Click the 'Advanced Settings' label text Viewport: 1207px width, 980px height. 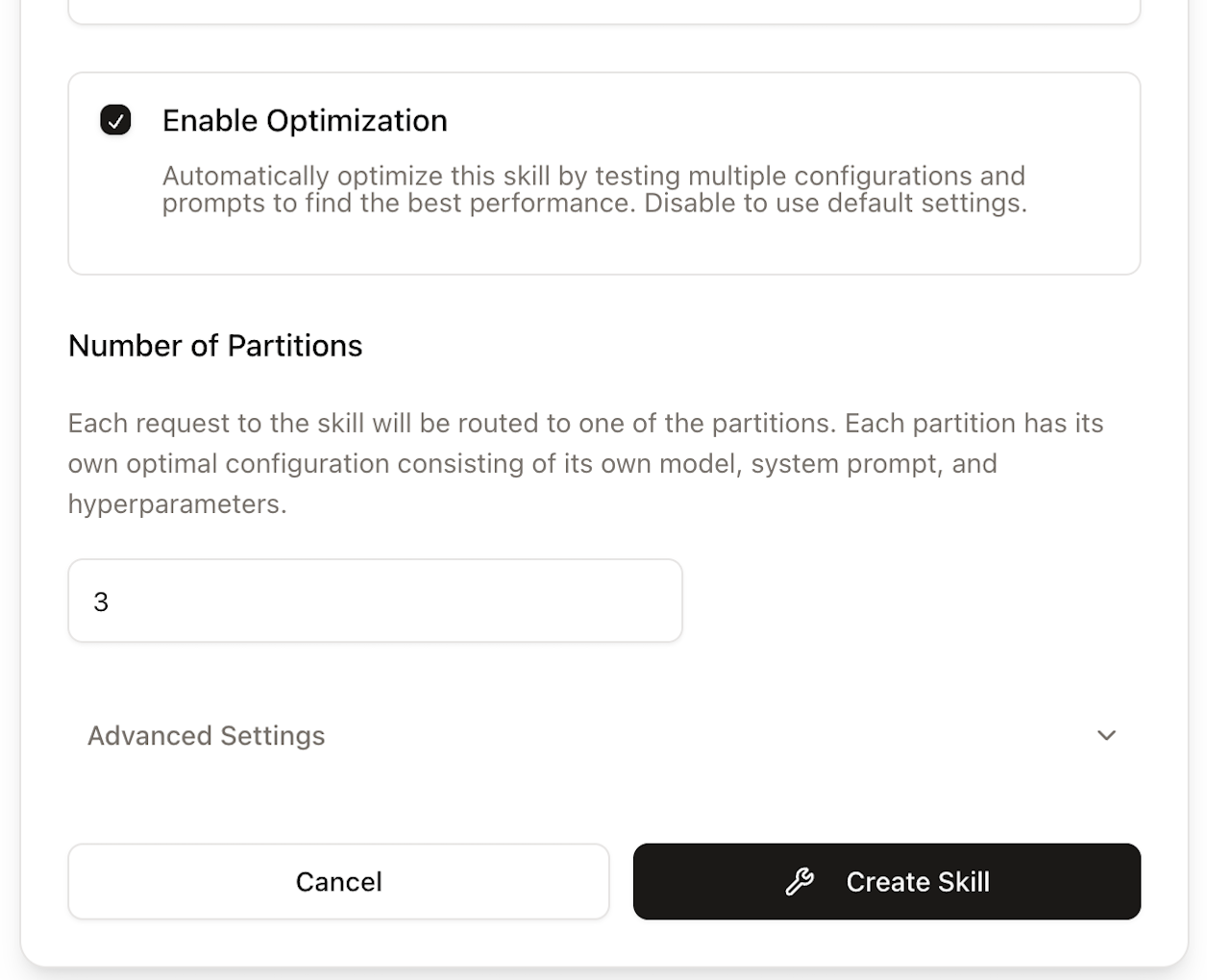point(207,736)
